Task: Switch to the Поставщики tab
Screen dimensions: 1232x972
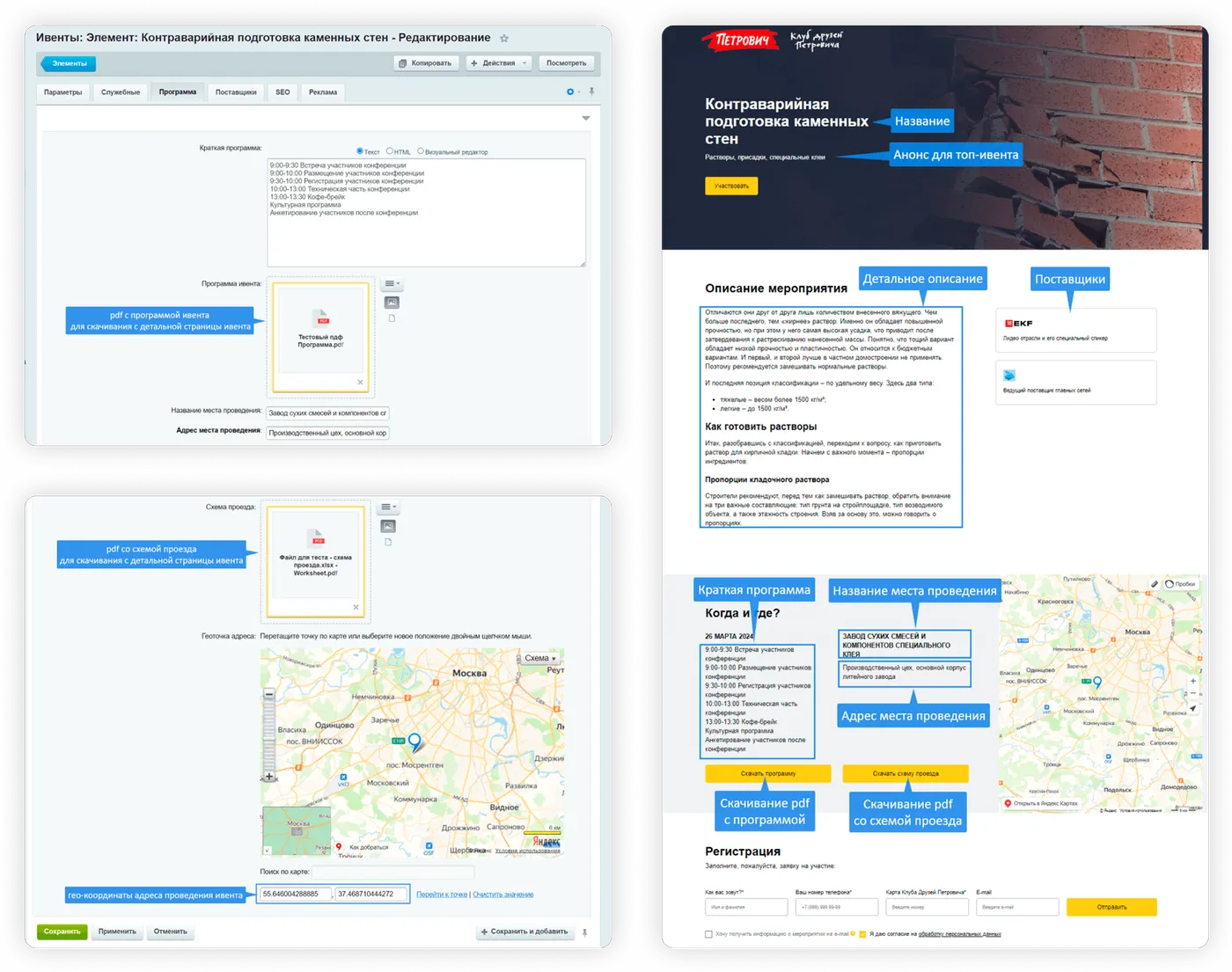Action: coord(236,92)
